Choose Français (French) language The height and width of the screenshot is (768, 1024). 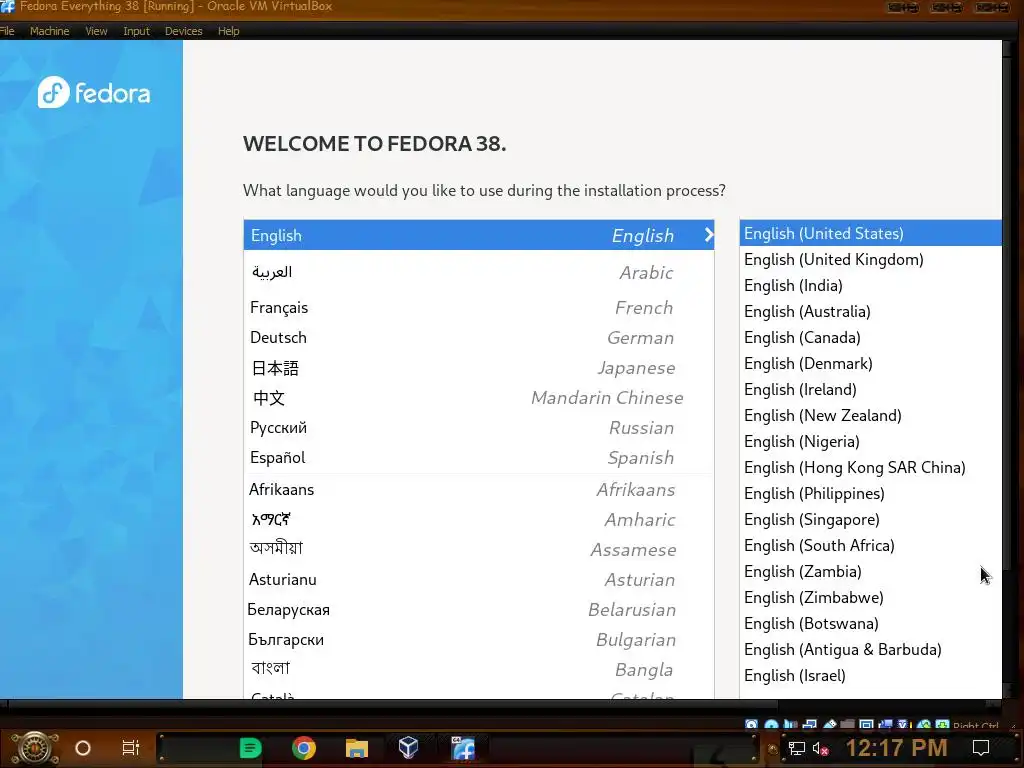point(479,308)
